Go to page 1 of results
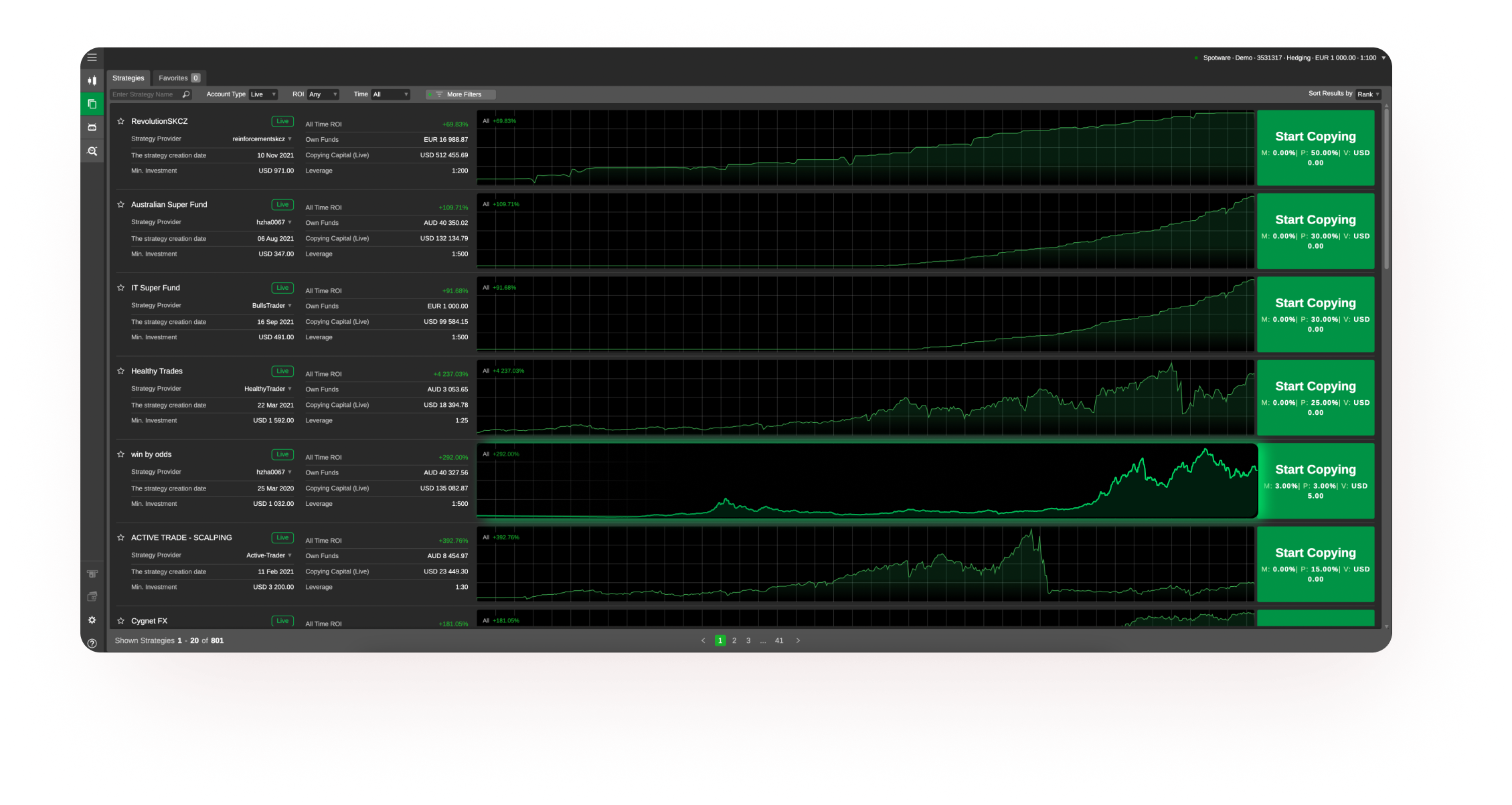 coord(720,641)
